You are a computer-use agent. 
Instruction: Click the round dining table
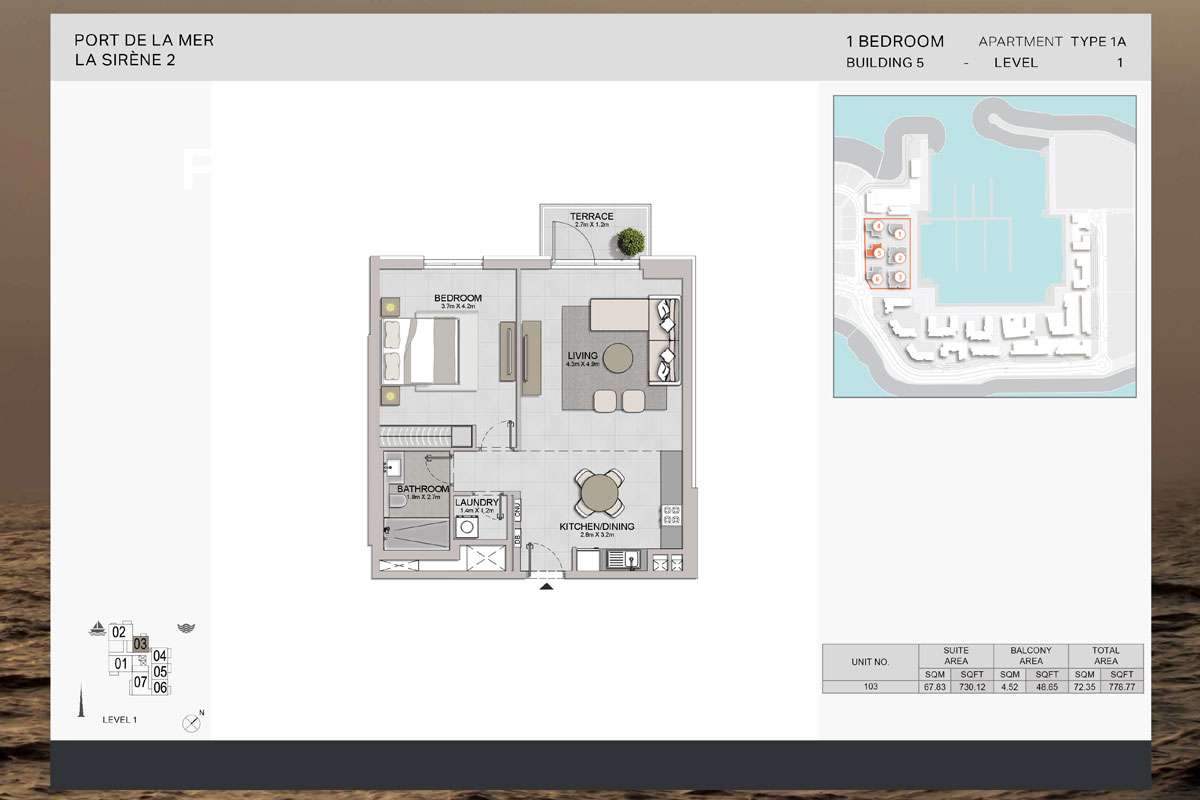pyautogui.click(x=599, y=493)
